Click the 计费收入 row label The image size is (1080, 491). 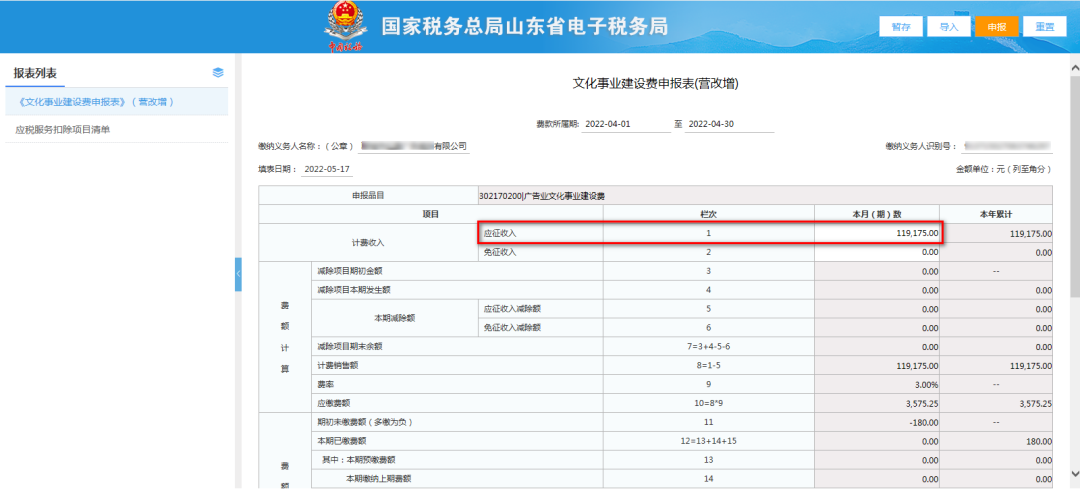click(368, 243)
